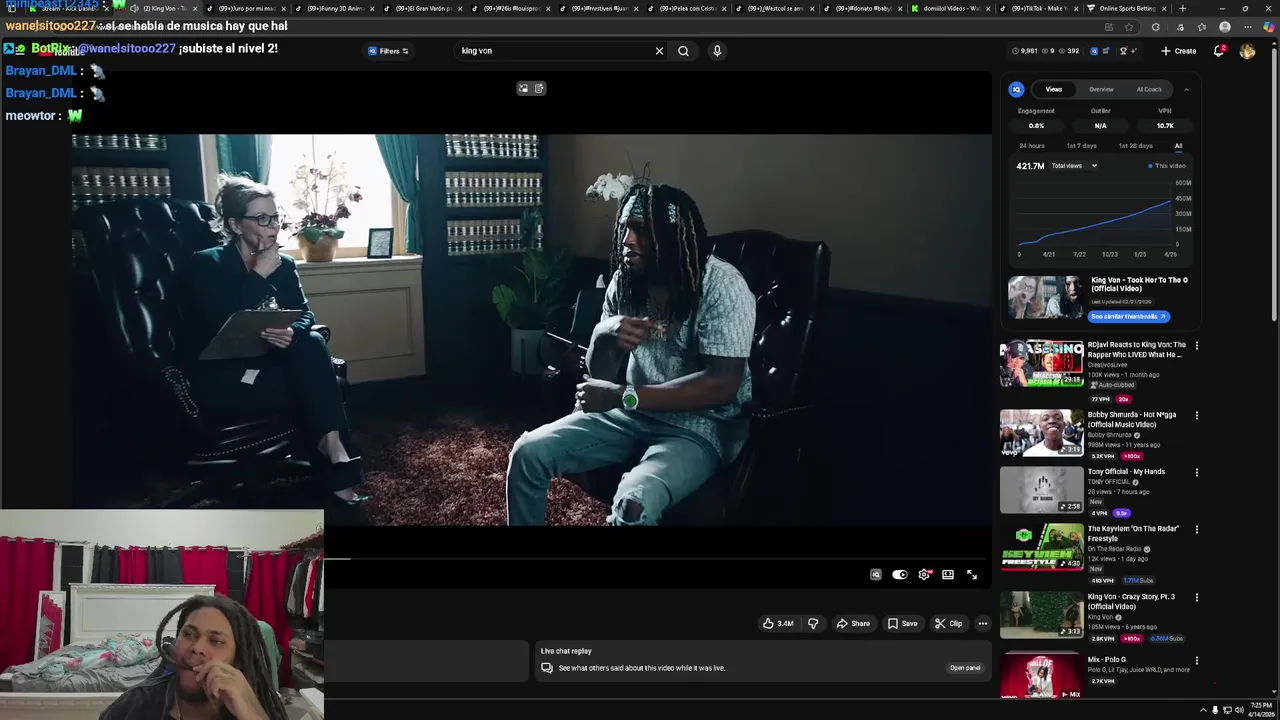The height and width of the screenshot is (720, 1280).
Task: Open the account avatar menu
Action: click(1247, 51)
